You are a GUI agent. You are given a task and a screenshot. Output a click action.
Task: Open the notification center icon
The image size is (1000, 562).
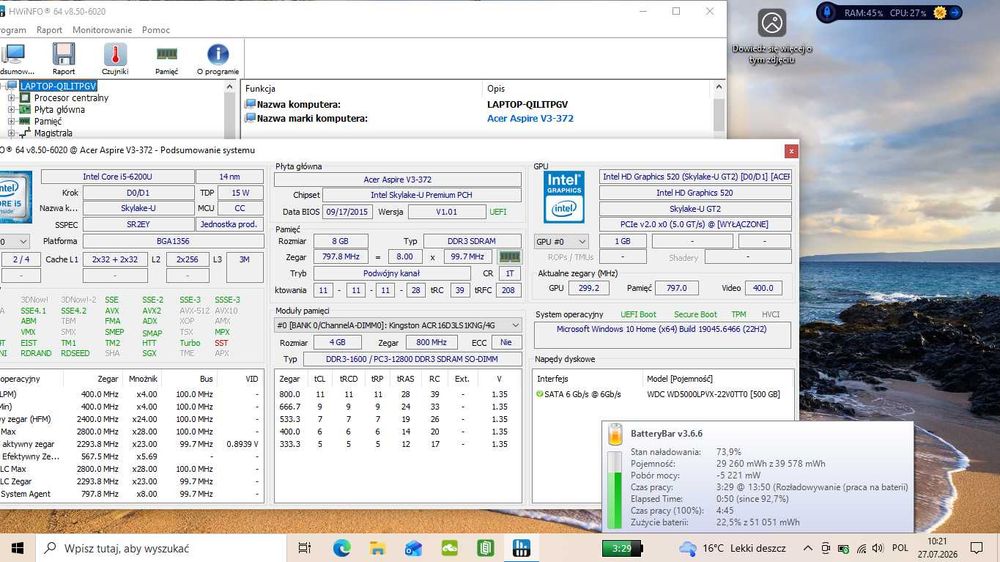coord(976,548)
